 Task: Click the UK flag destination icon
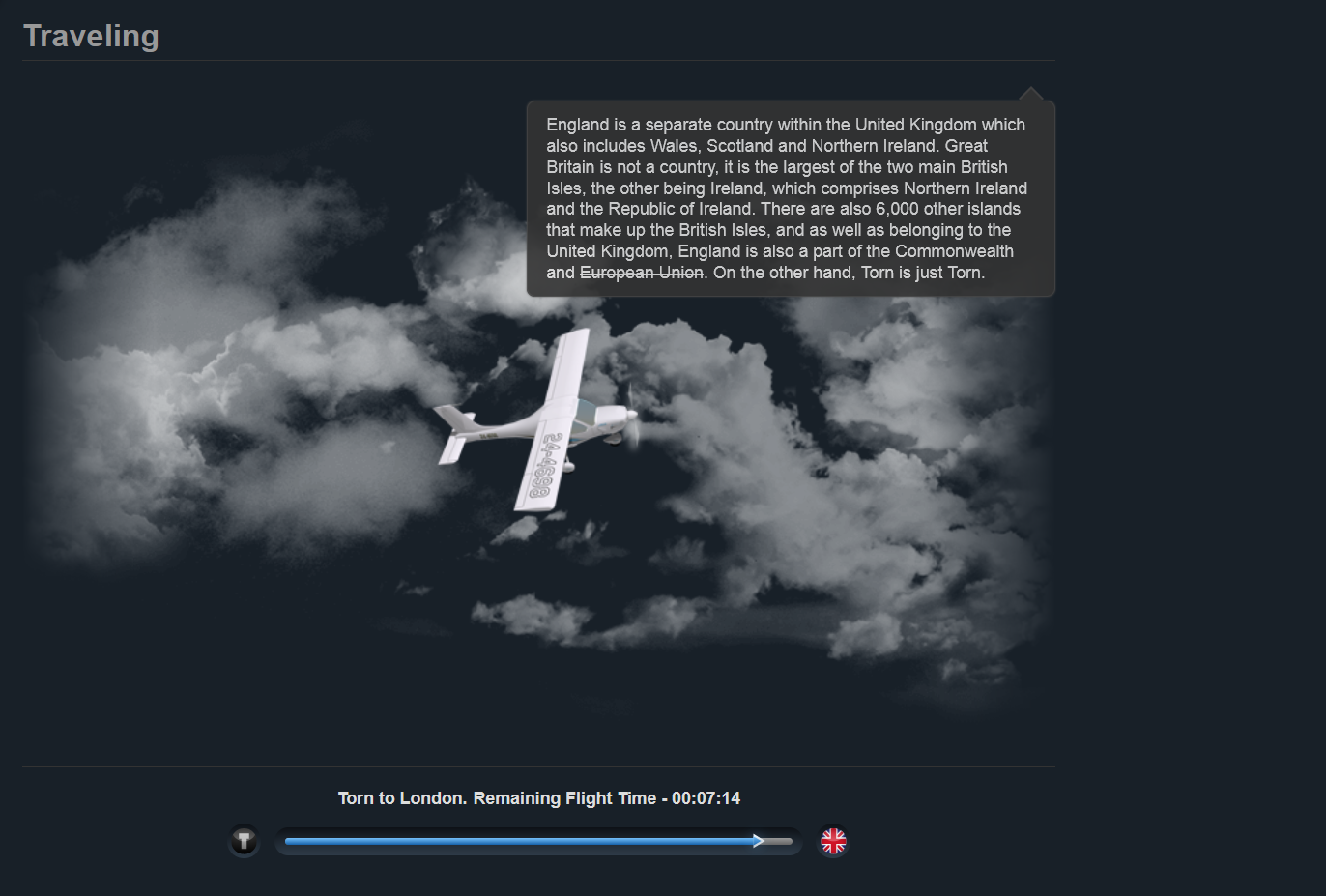833,841
